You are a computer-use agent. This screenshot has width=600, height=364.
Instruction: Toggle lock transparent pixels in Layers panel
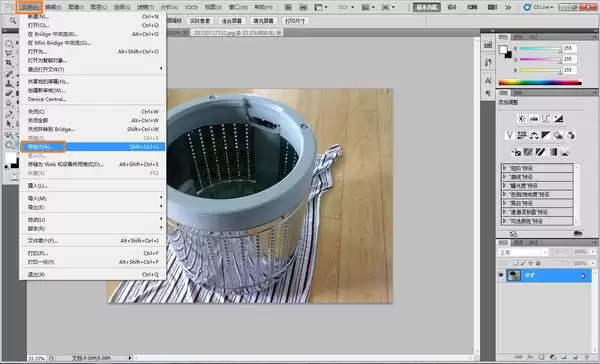(x=515, y=263)
